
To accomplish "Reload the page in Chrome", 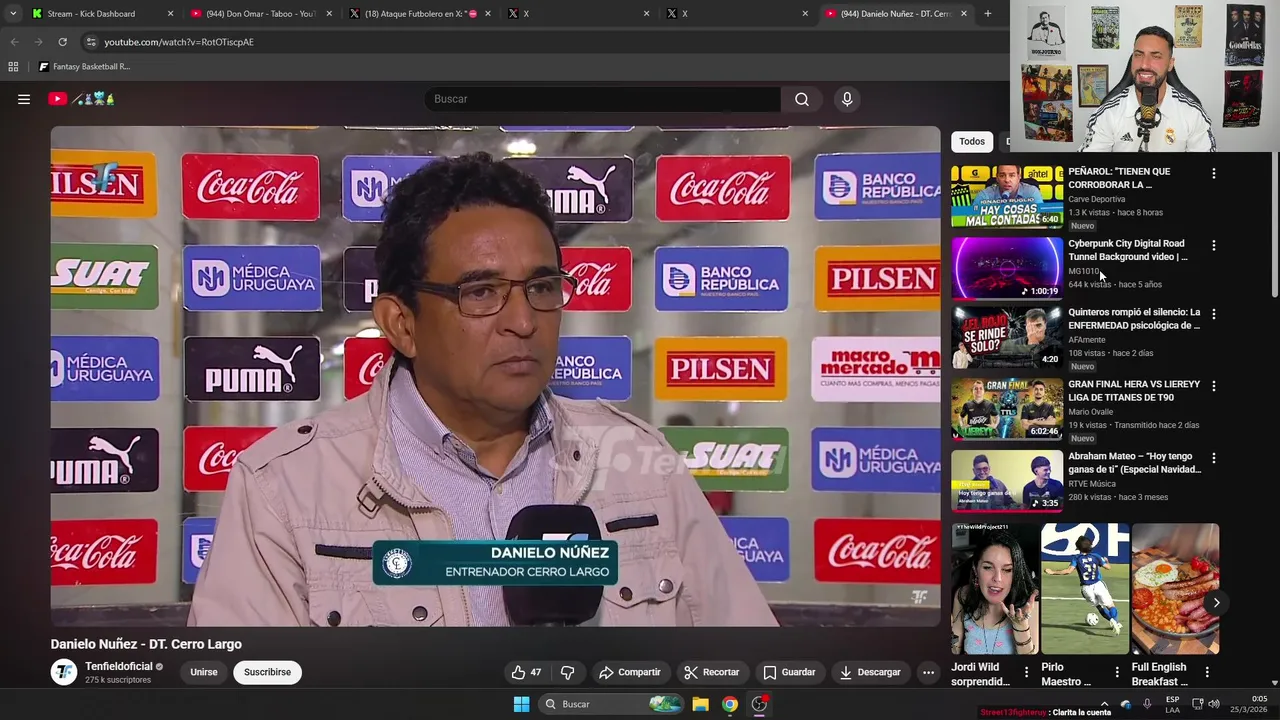I will pyautogui.click(x=62, y=42).
